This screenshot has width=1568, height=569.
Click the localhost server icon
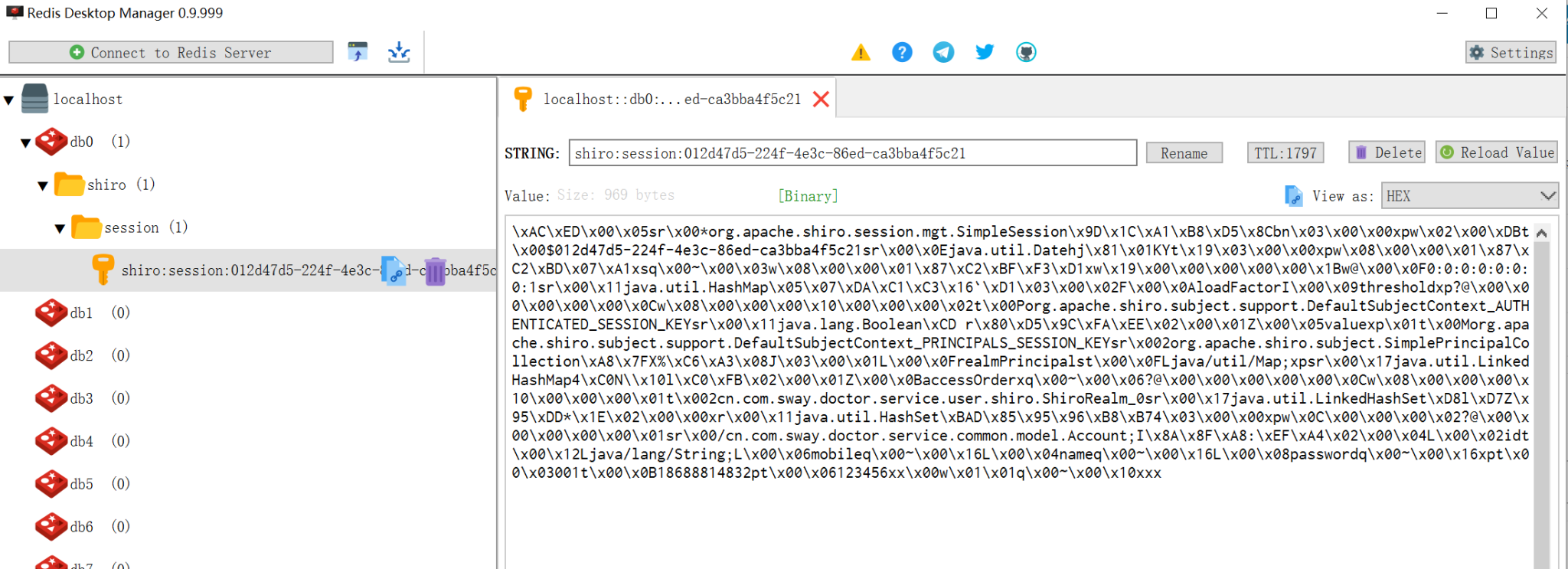(x=34, y=99)
